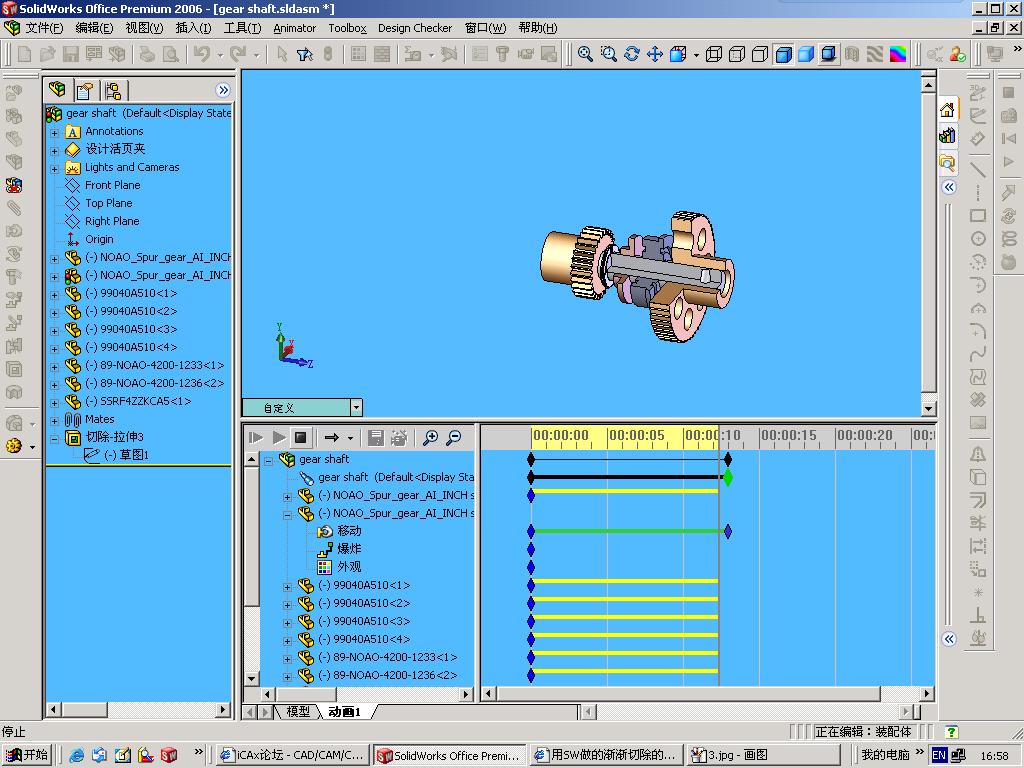
Task: Stop the animation playback
Action: click(301, 438)
